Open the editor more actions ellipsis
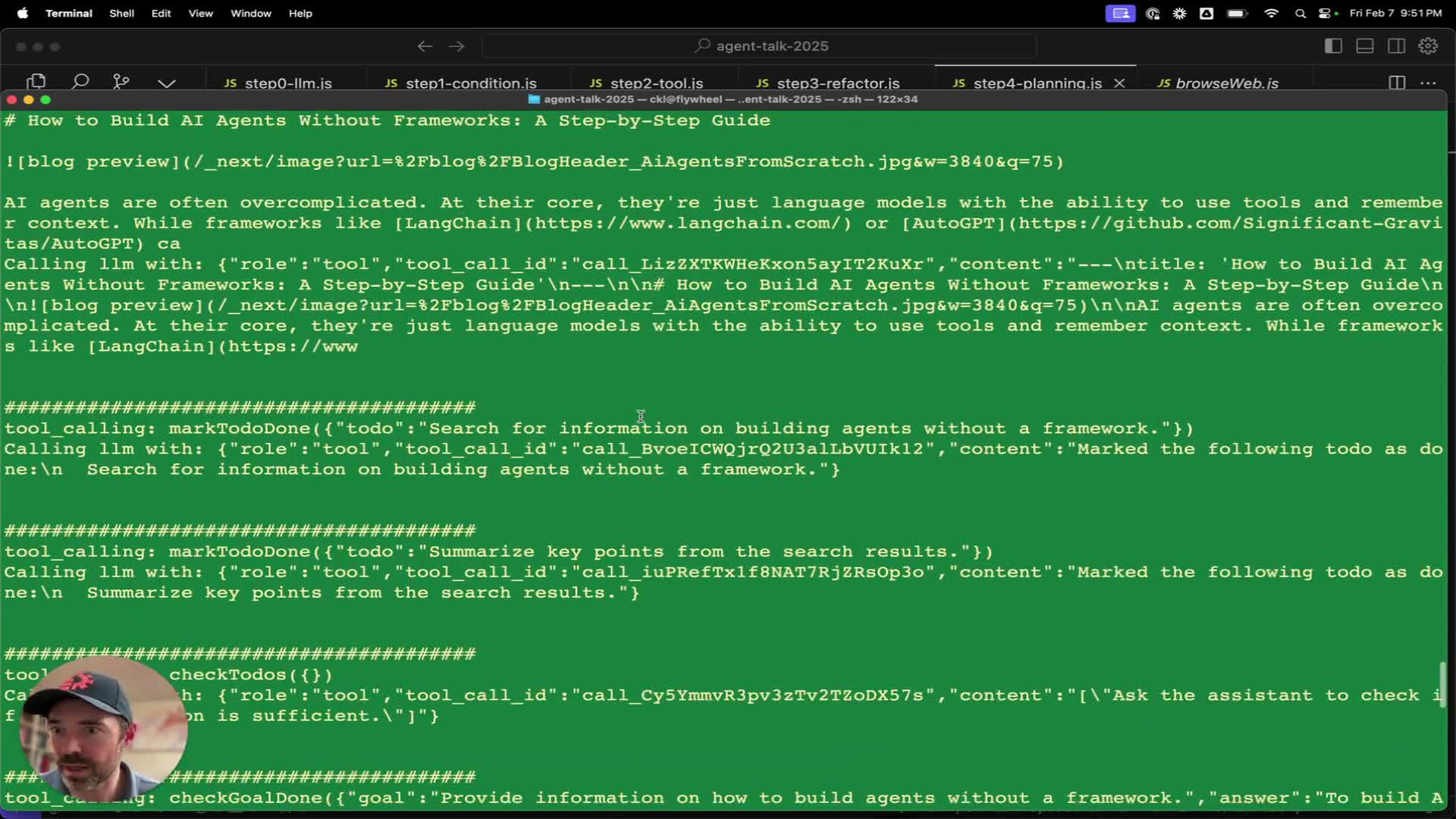1456x819 pixels. (1428, 83)
